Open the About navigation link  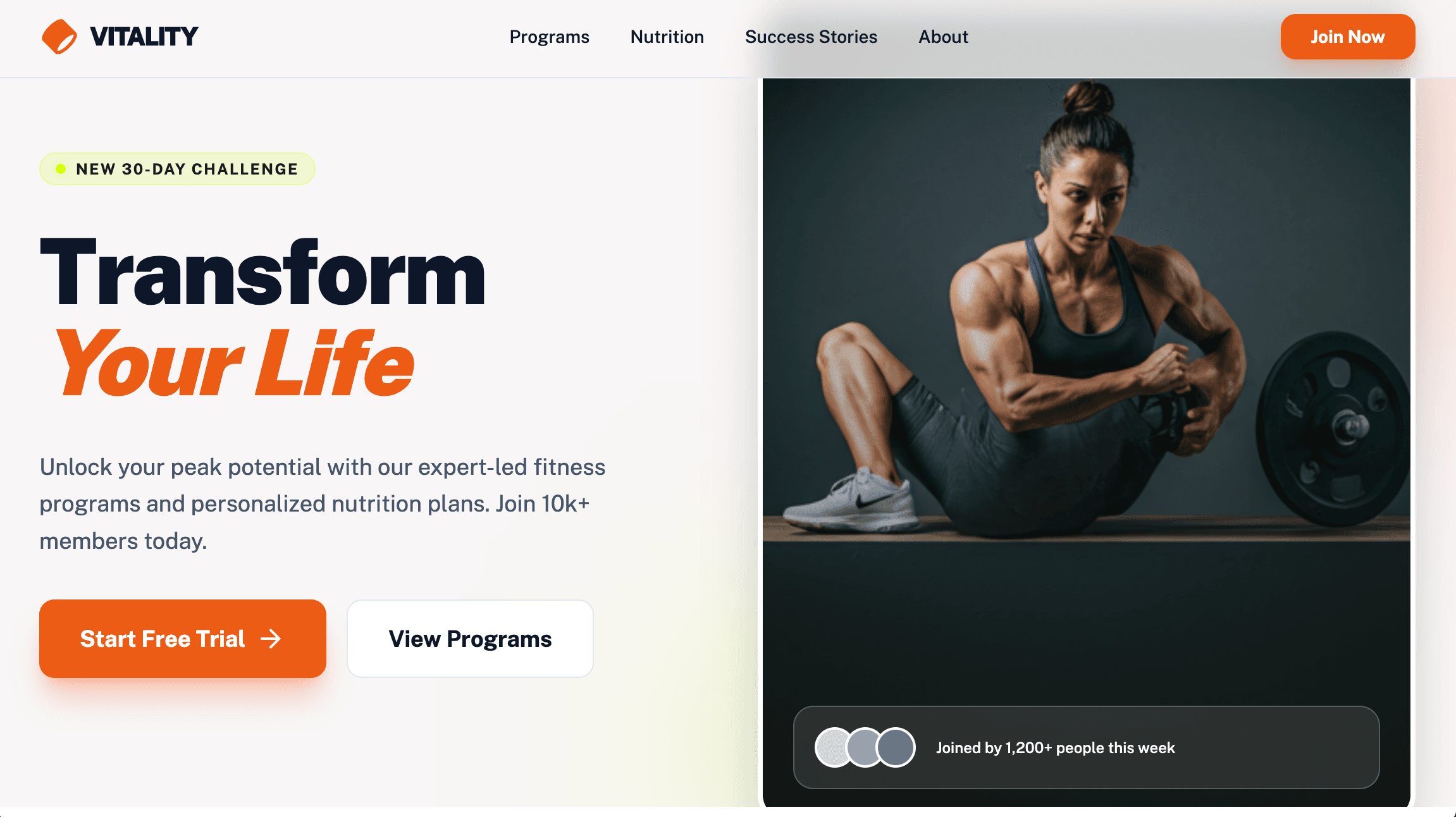(943, 37)
